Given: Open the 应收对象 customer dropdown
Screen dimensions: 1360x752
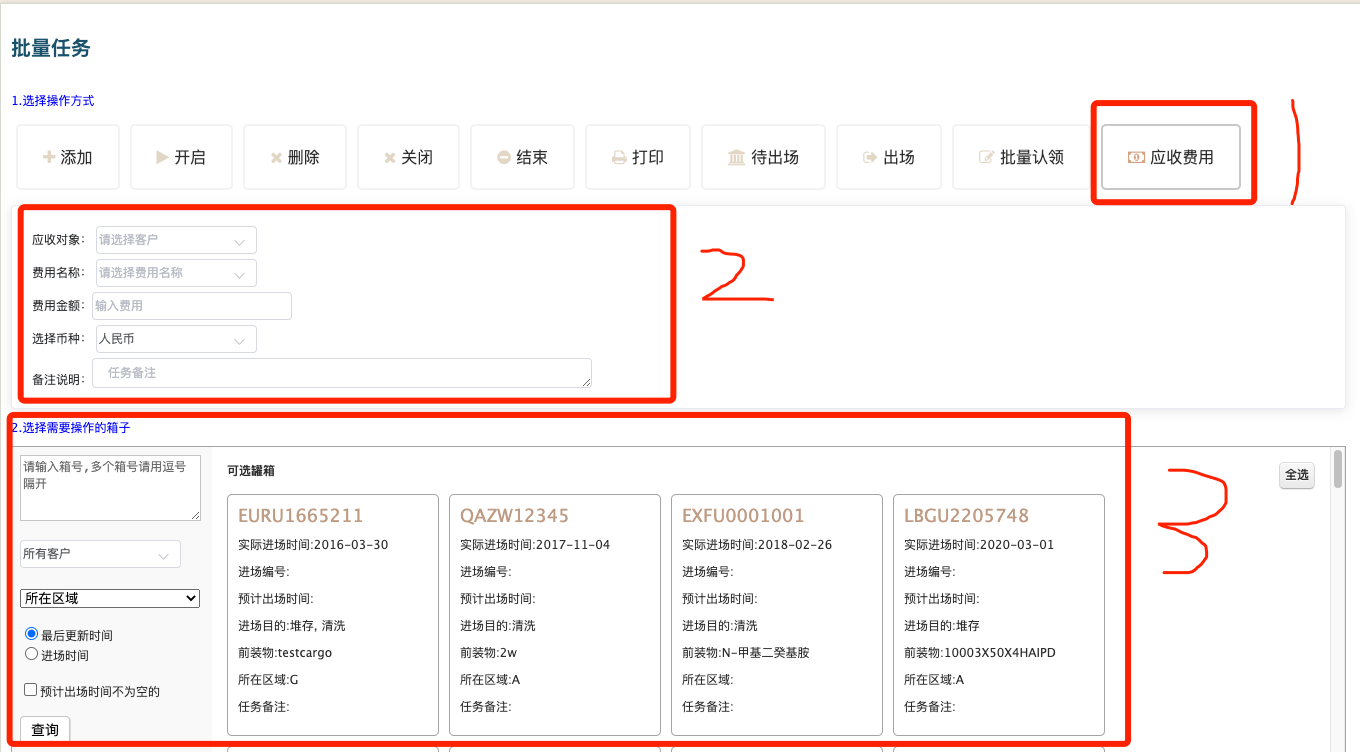Looking at the screenshot, I should [176, 240].
